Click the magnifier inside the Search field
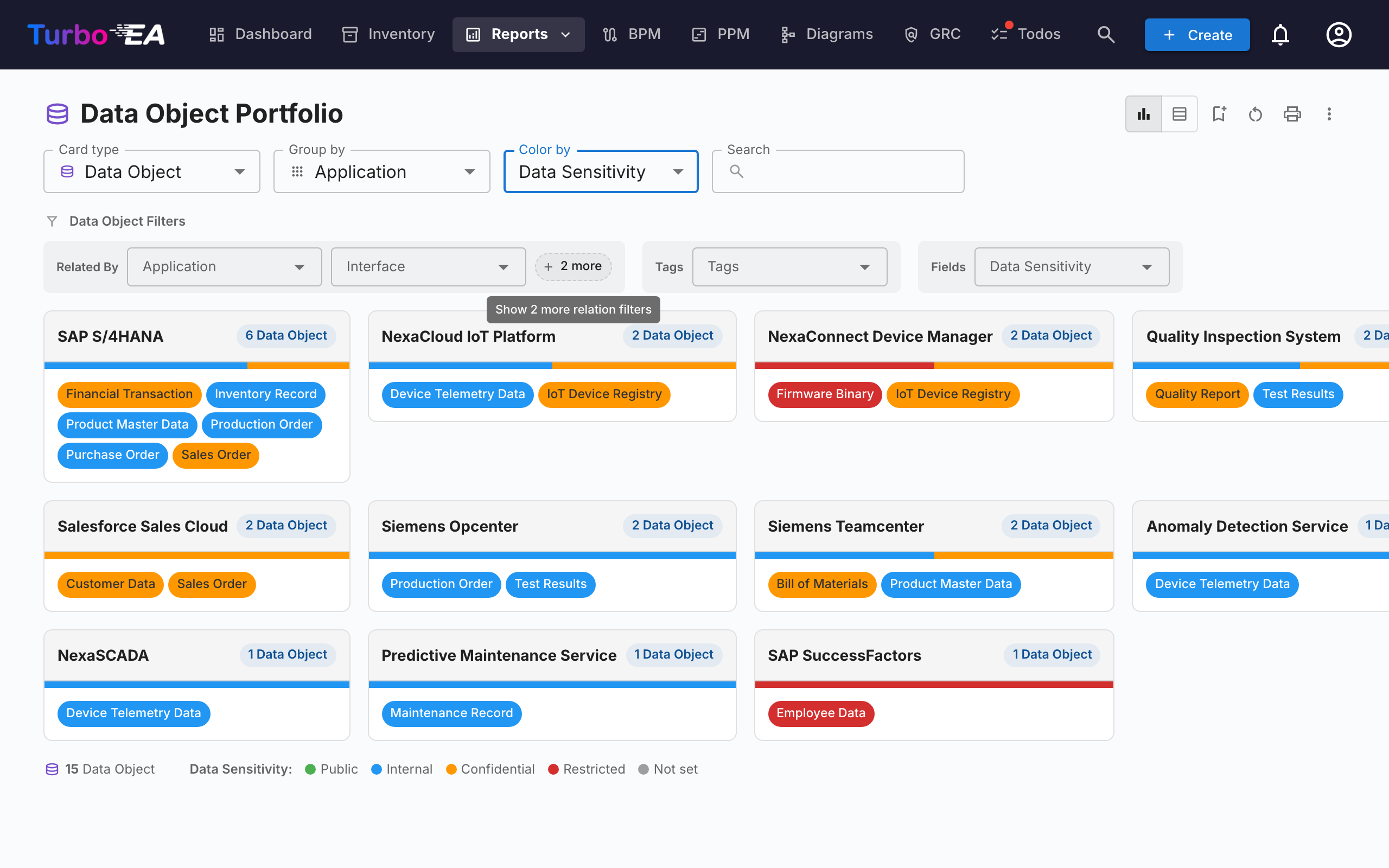 tap(736, 171)
